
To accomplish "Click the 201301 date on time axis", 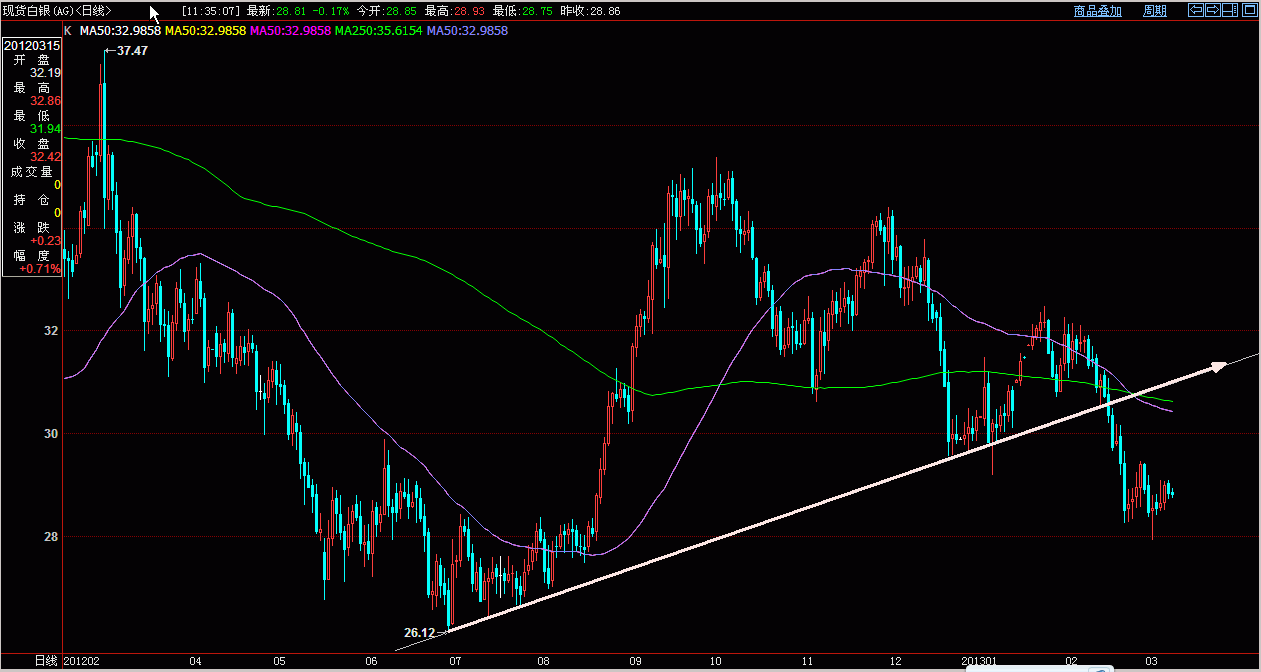I will [x=980, y=661].
